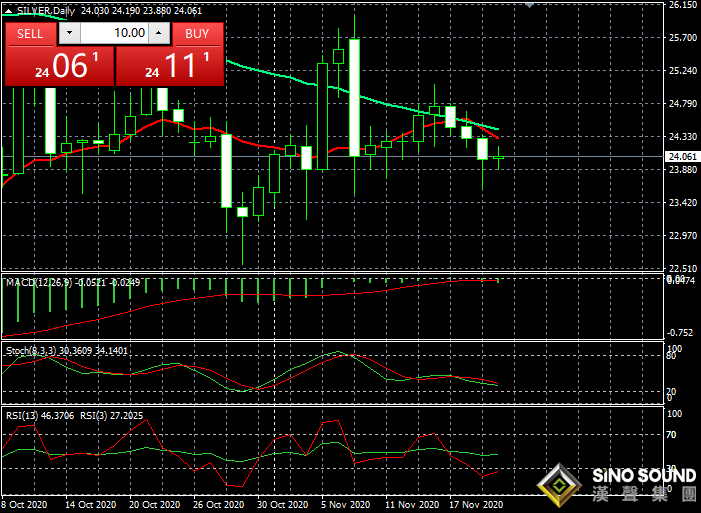
Task: Click the current price label 24.061
Action: pyautogui.click(x=681, y=157)
